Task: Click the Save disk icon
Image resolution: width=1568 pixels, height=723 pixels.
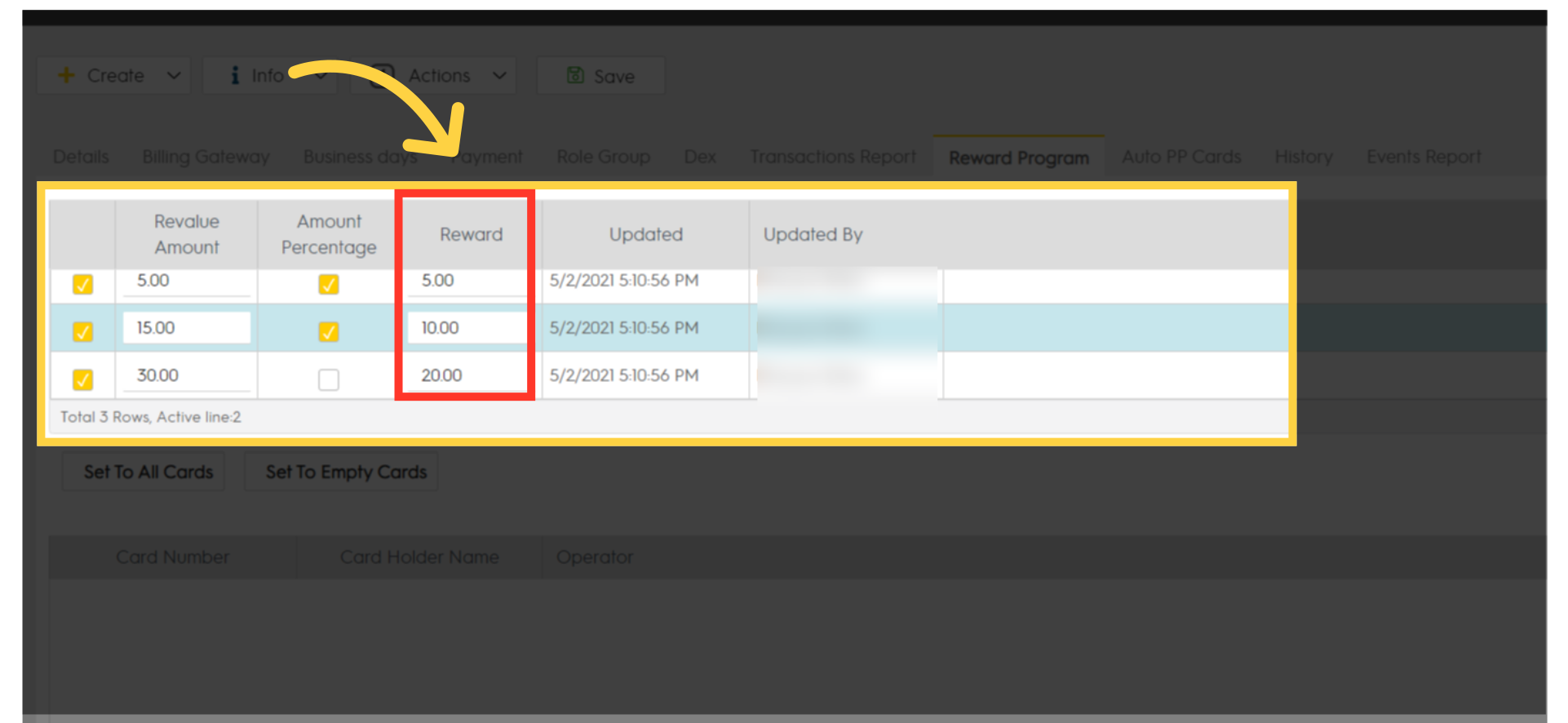Action: [x=575, y=75]
